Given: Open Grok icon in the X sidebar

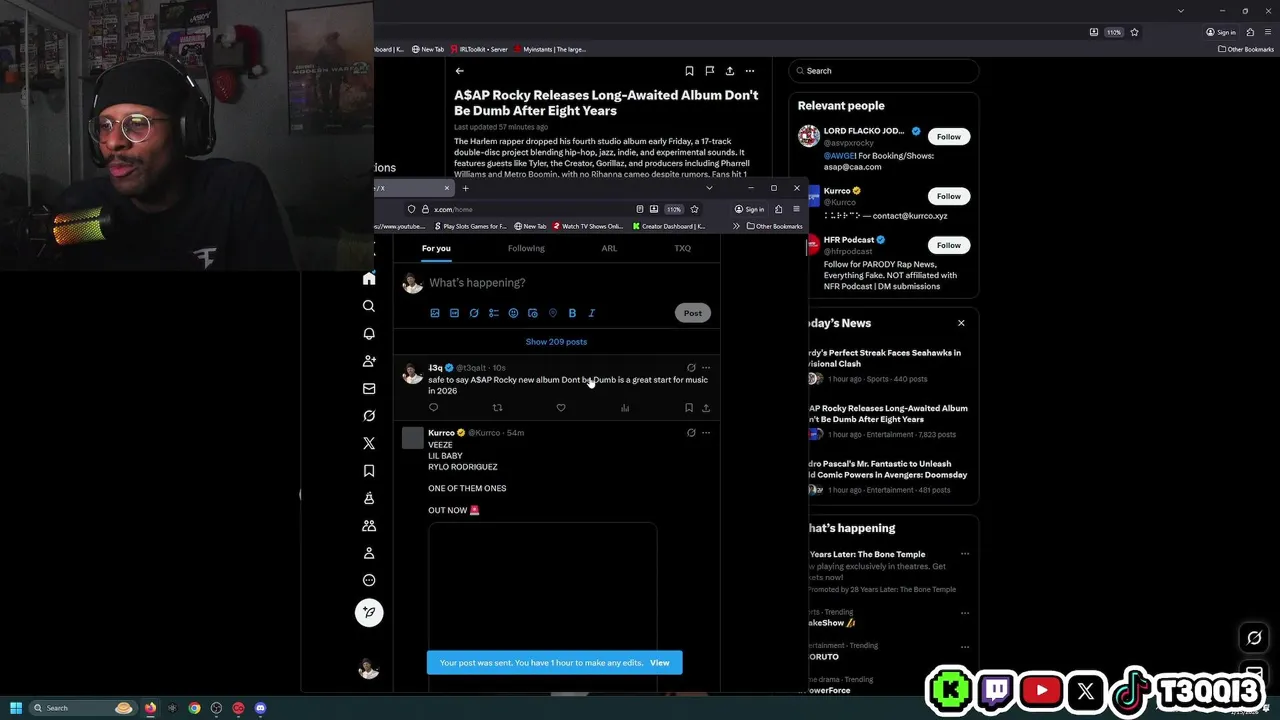Looking at the screenshot, I should coord(369,416).
